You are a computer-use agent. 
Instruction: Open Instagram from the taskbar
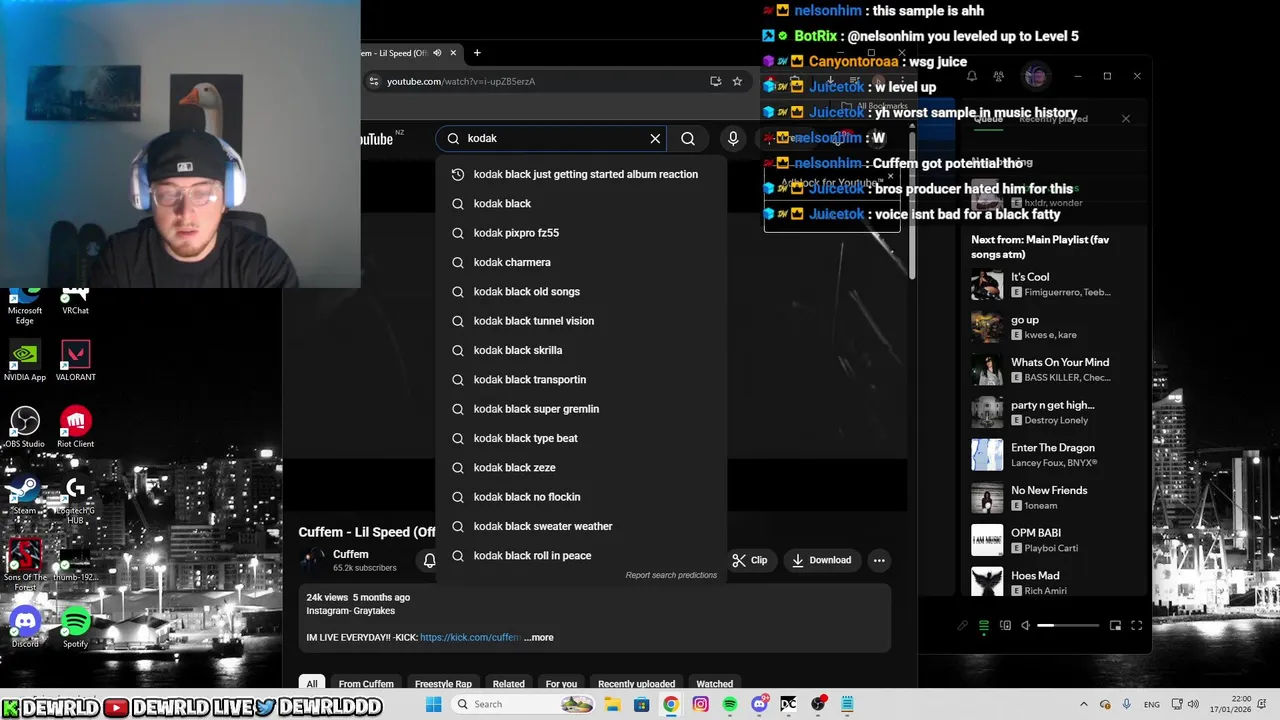(x=700, y=704)
